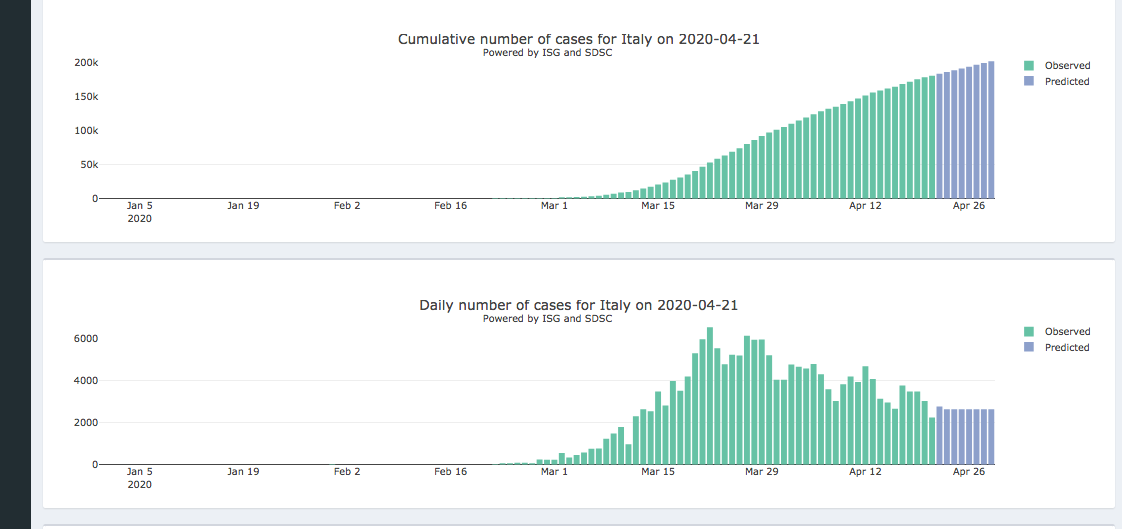Image resolution: width=1122 pixels, height=529 pixels.
Task: Hide Predicted series in daily chart legend
Action: pos(1067,348)
